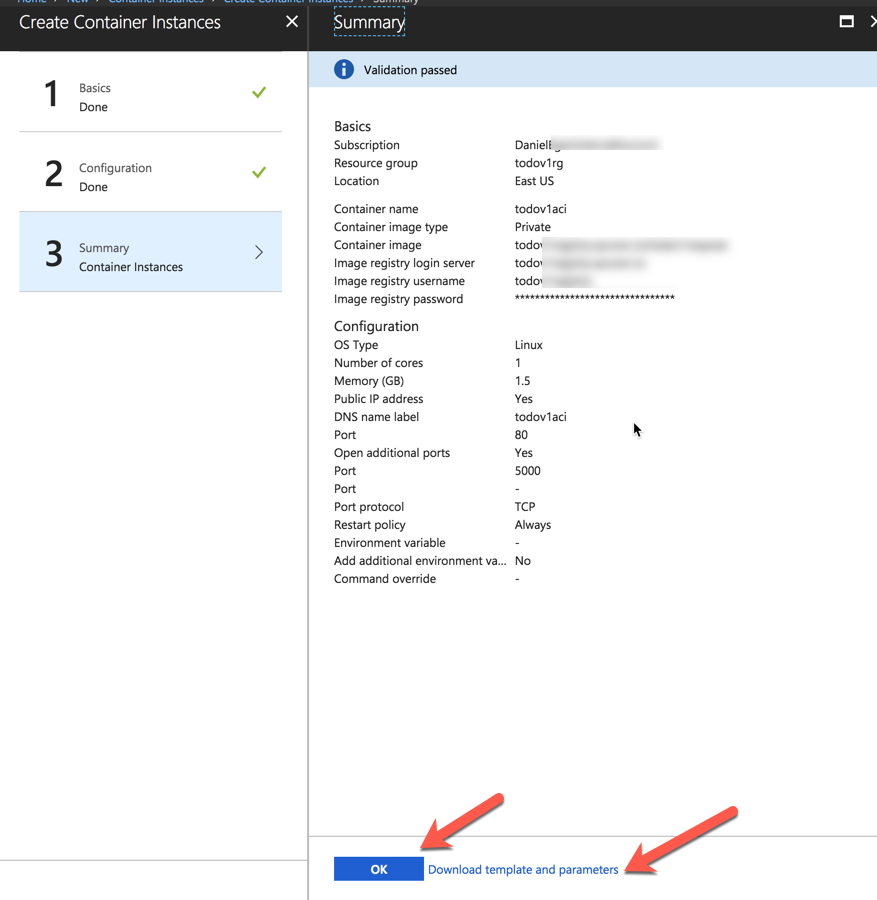Click the Summary blade title
The height and width of the screenshot is (900, 877).
point(369,22)
